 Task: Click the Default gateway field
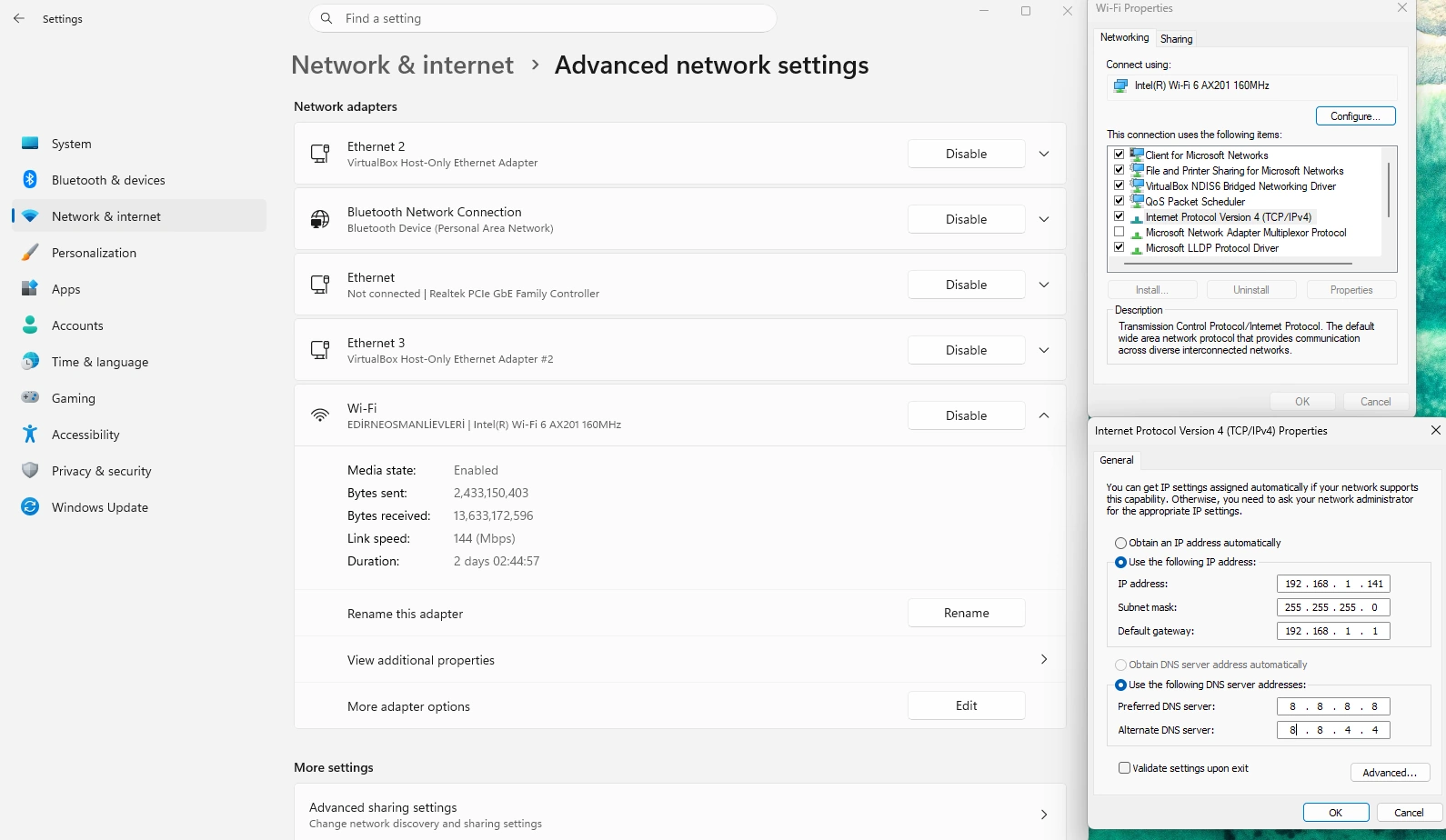1333,631
